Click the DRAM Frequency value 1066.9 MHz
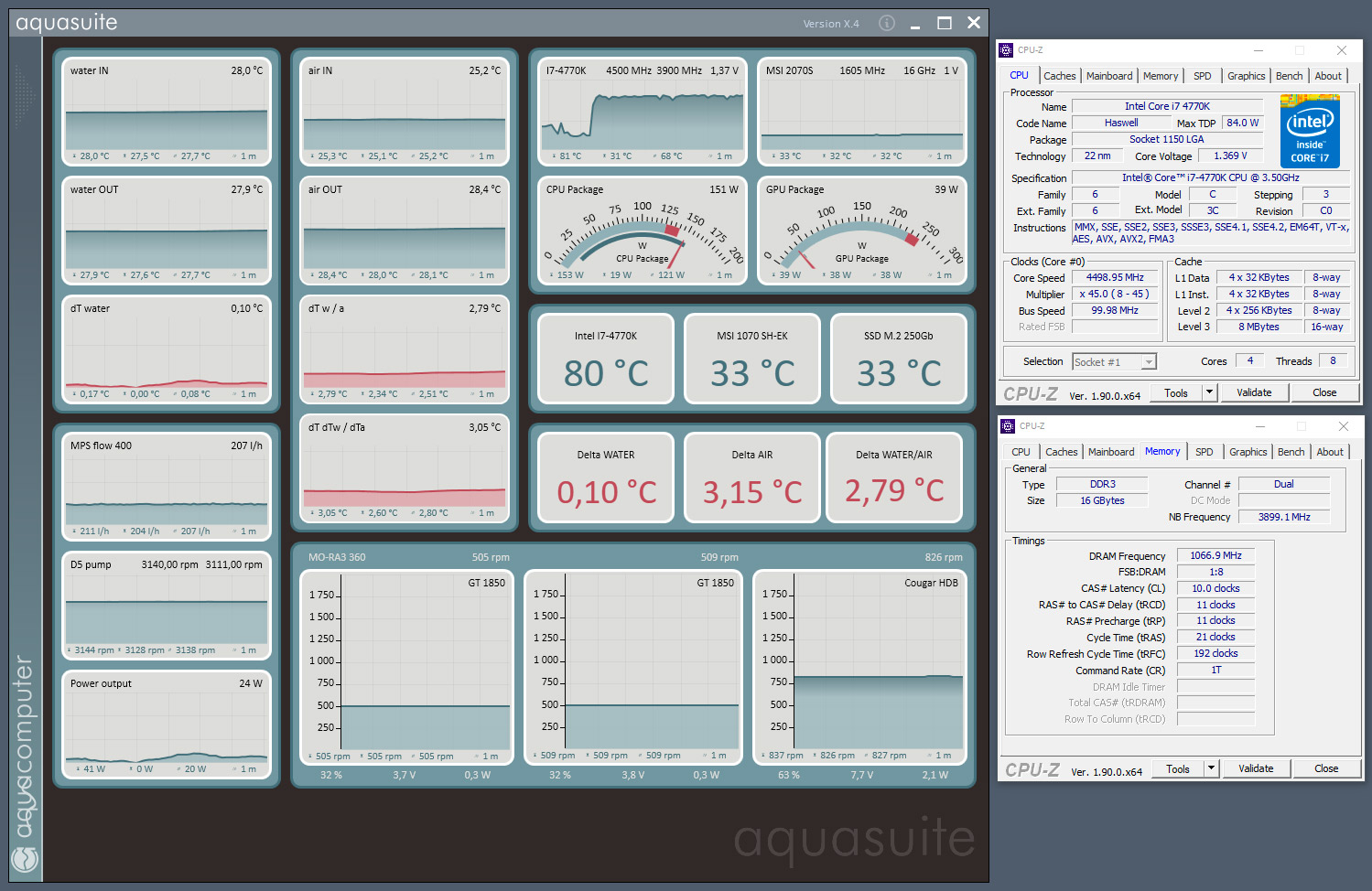 click(1215, 556)
